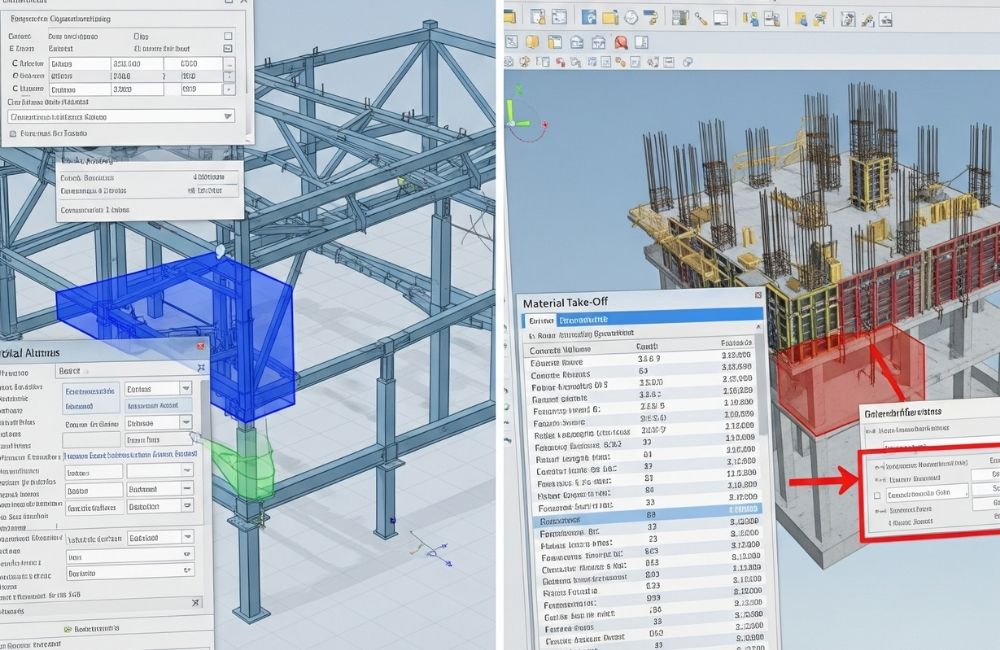Toggle the checkbox at the bottom of the upper-left dialog
This screenshot has width=1000, height=650.
(12, 133)
